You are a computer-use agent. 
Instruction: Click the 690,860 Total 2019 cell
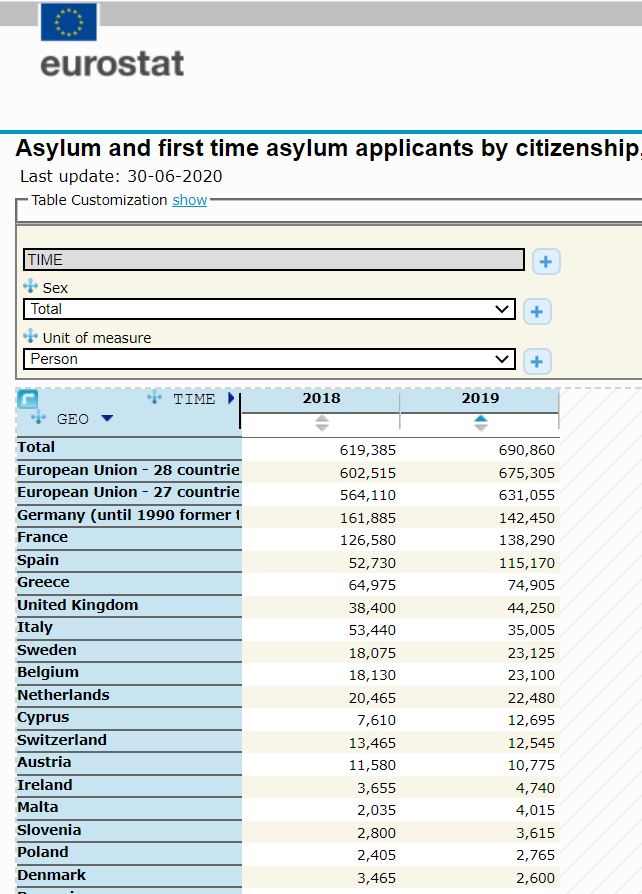point(480,450)
